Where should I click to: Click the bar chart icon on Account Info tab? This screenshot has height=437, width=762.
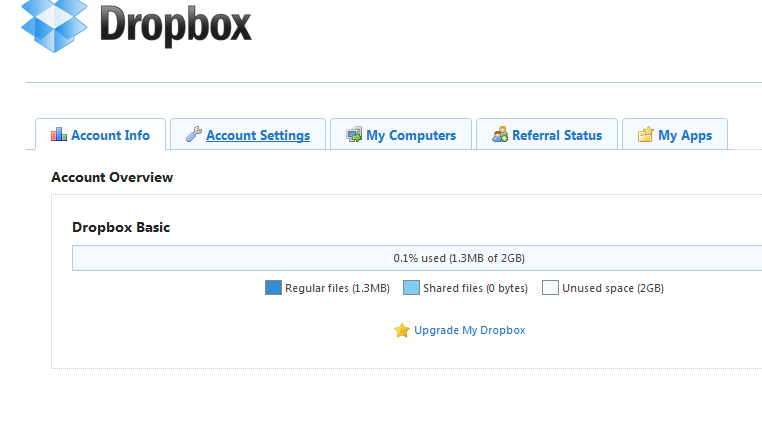tap(59, 134)
